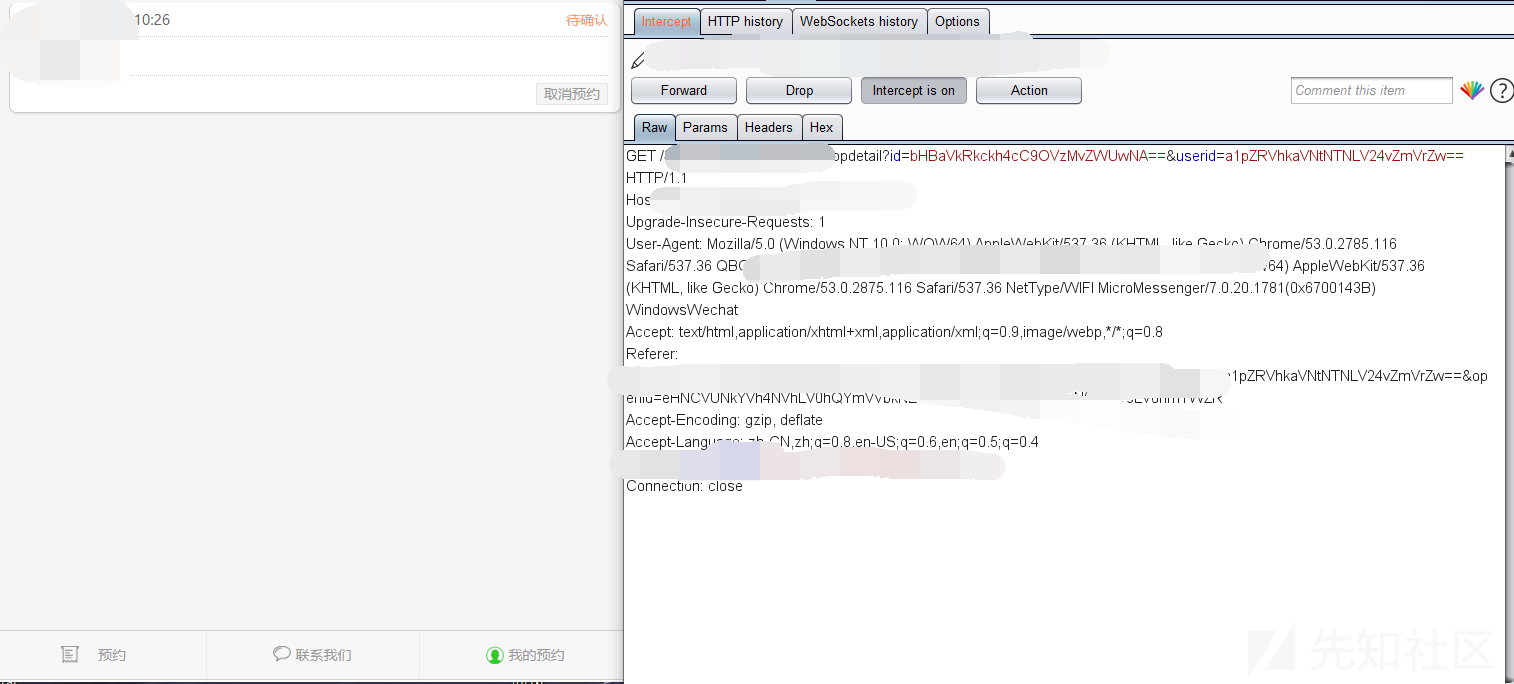Viewport: 1514px width, 684px height.
Task: Open the rainbow highlight color picker
Action: point(1472,91)
